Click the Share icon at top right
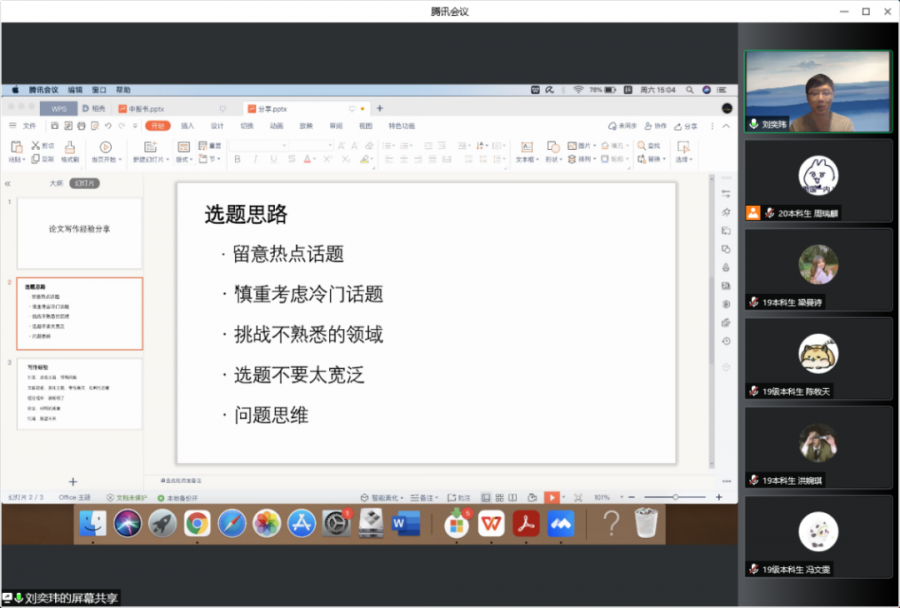900x608 pixels. coord(686,126)
